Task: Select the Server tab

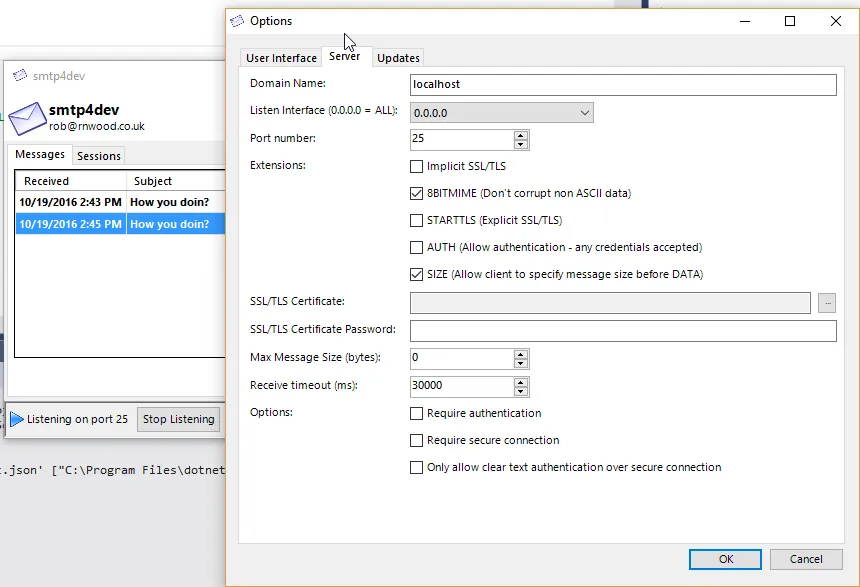Action: 344,56
